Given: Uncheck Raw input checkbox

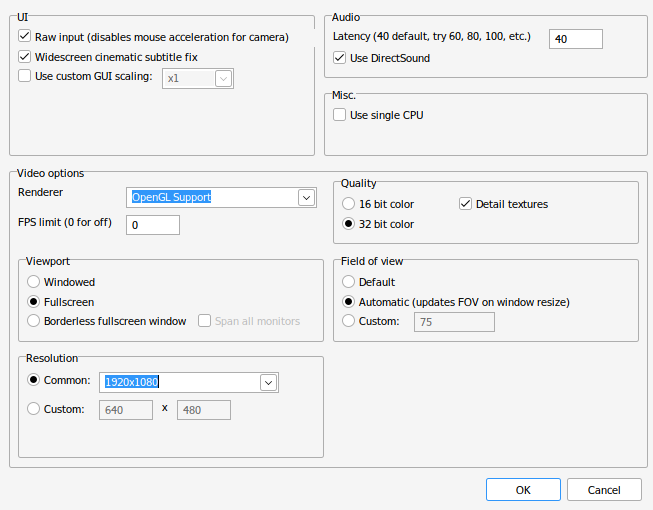Looking at the screenshot, I should (25, 36).
